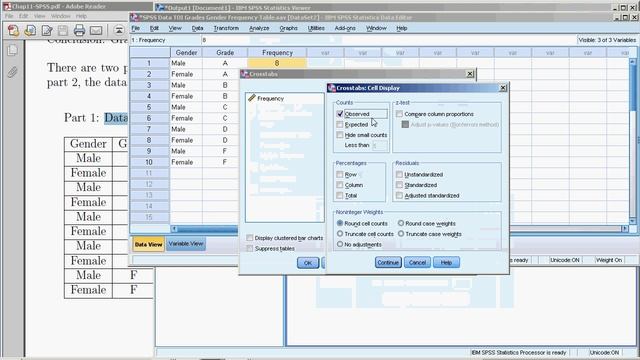Image resolution: width=640 pixels, height=360 pixels.
Task: Open the Utilities menu
Action: 316,28
